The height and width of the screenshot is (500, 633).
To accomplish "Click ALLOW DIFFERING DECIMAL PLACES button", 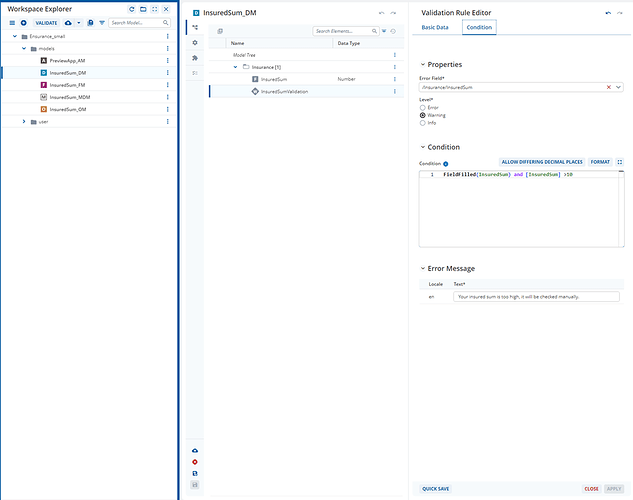I will pyautogui.click(x=542, y=162).
